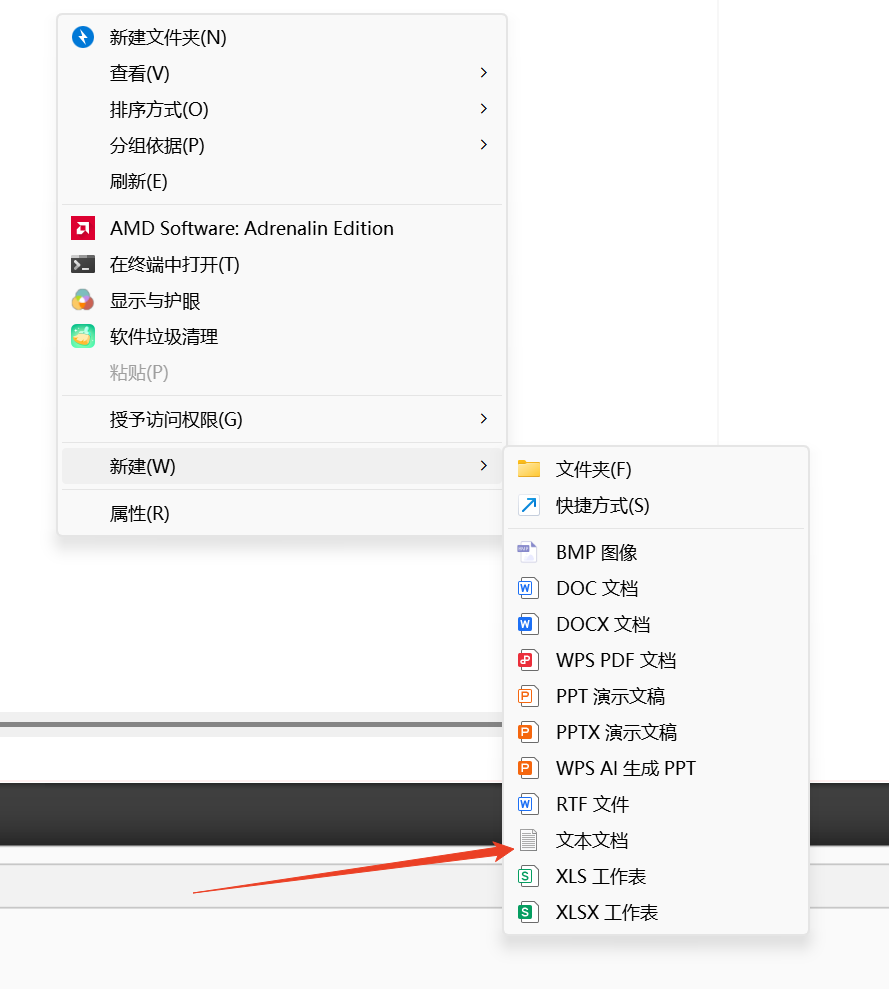The height and width of the screenshot is (989, 889).
Task: Click the RTF 文件 document icon
Action: (528, 804)
